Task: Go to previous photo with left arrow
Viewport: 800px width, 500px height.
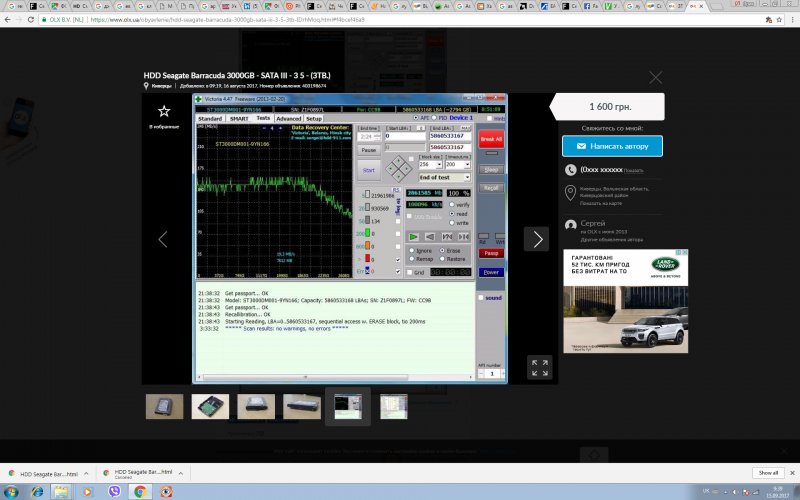Action: [x=163, y=239]
